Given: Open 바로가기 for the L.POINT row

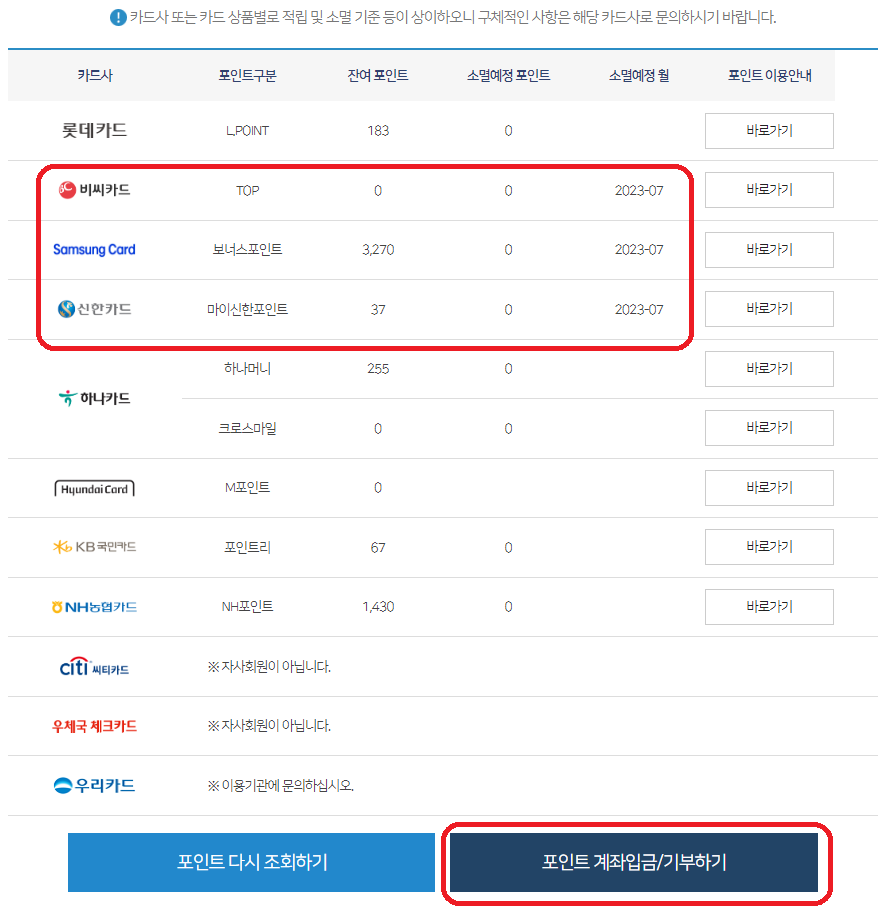Looking at the screenshot, I should tap(768, 130).
